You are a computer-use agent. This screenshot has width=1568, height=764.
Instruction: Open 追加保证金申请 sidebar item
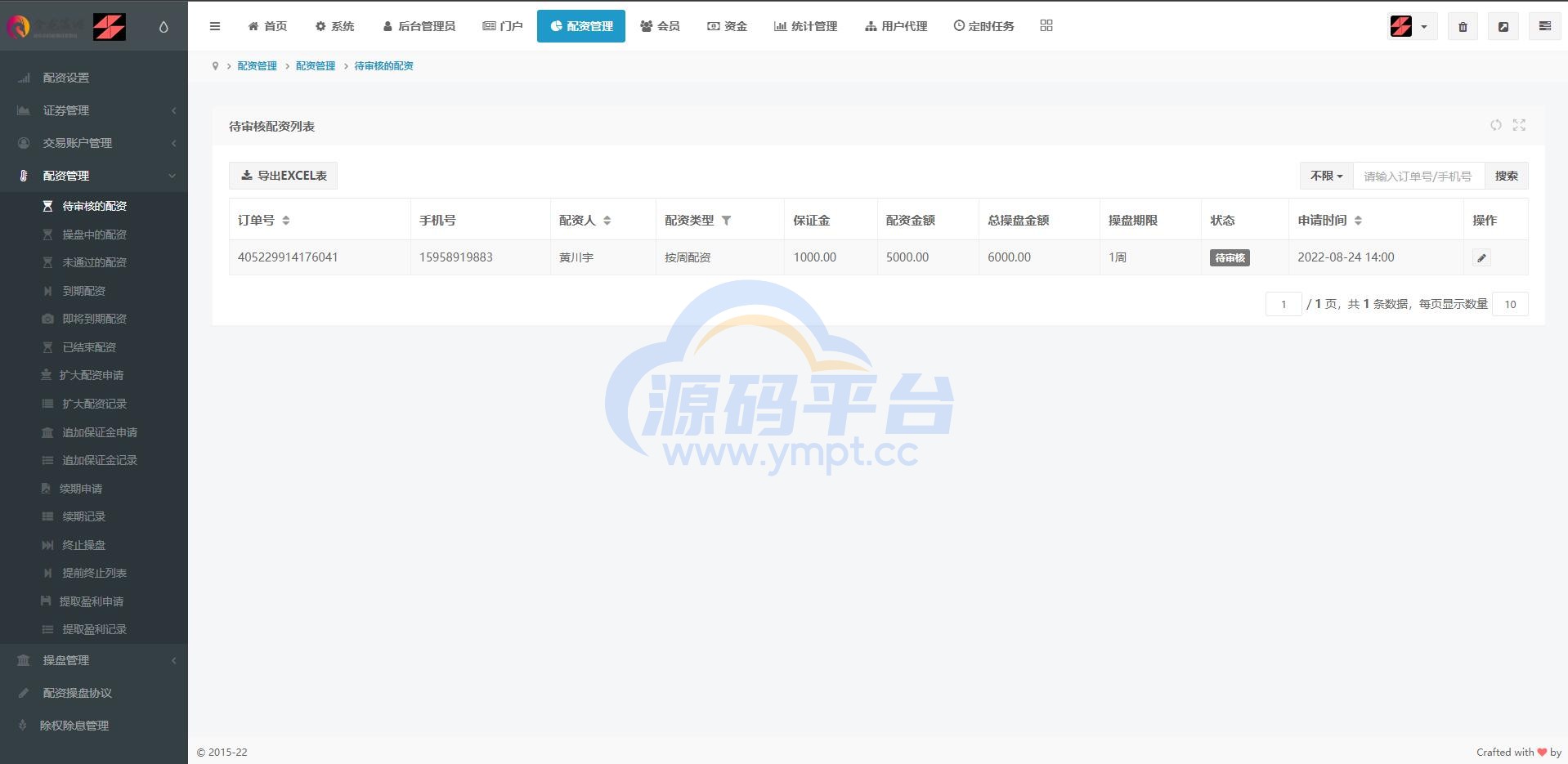tap(94, 432)
